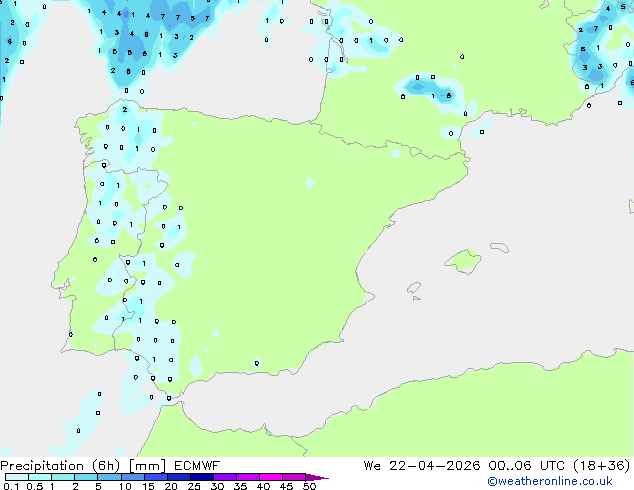
Task: Select the 5–10 mm light blue legend swatch
Action: (109, 477)
